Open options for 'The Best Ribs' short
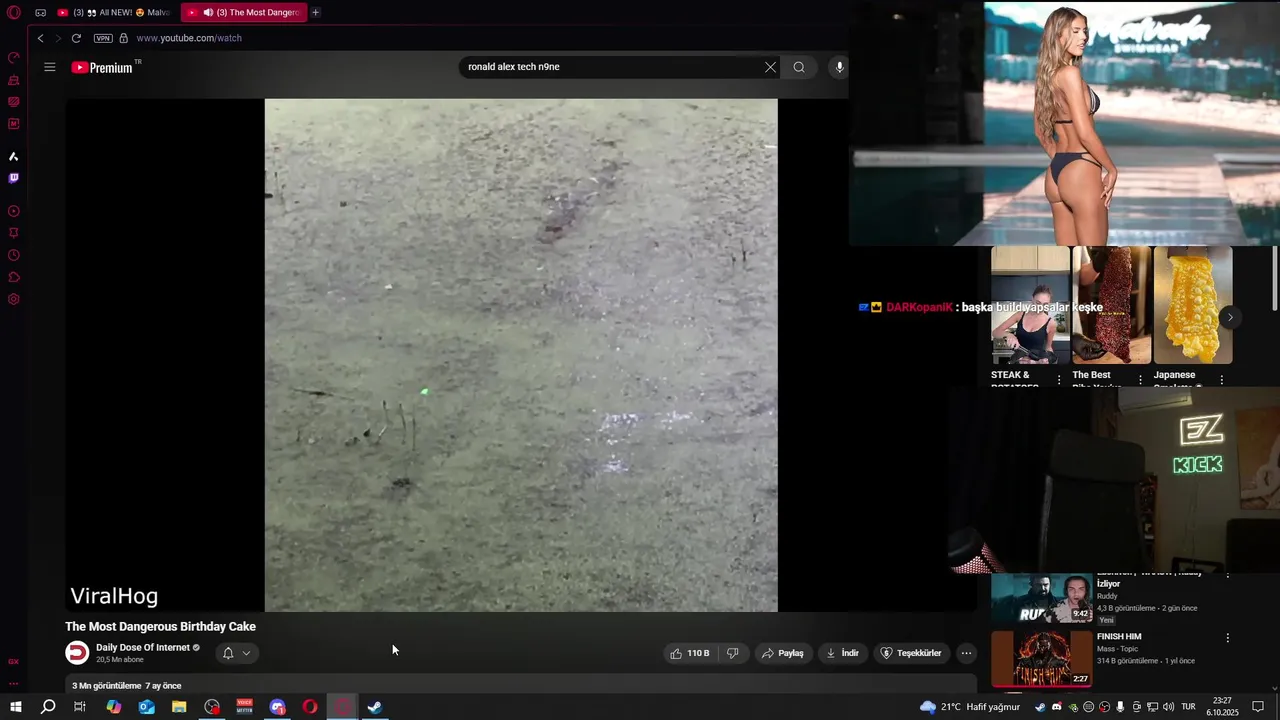This screenshot has width=1280, height=720. click(x=1140, y=380)
